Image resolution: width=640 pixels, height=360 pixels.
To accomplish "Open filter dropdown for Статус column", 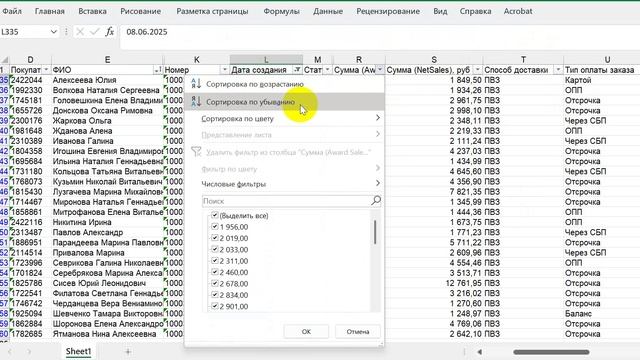I will [327, 70].
